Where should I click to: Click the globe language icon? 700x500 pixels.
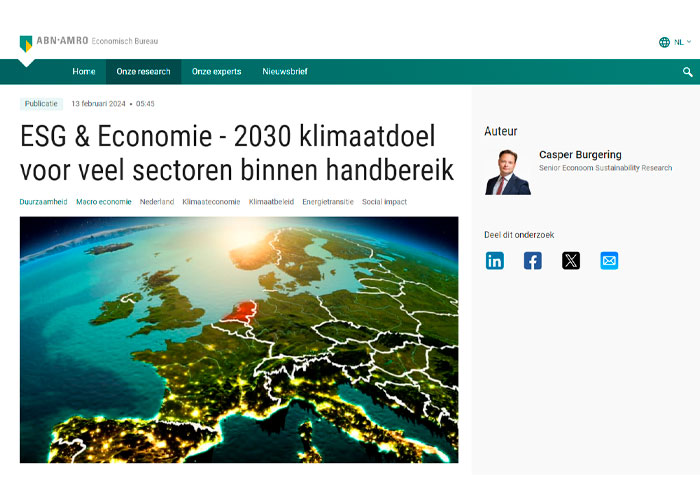pos(664,42)
